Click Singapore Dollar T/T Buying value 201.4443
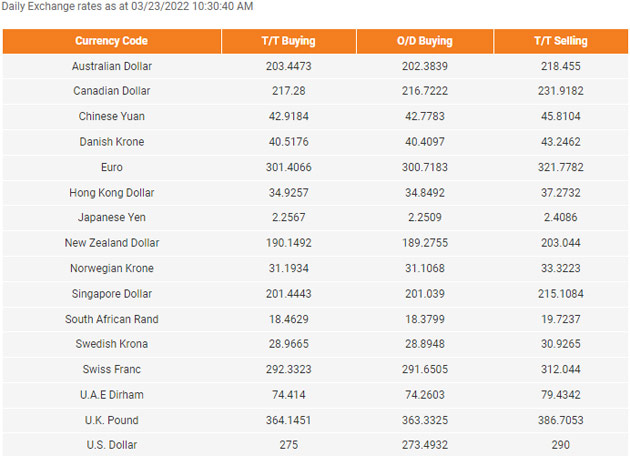This screenshot has height=456, width=630. (288, 294)
